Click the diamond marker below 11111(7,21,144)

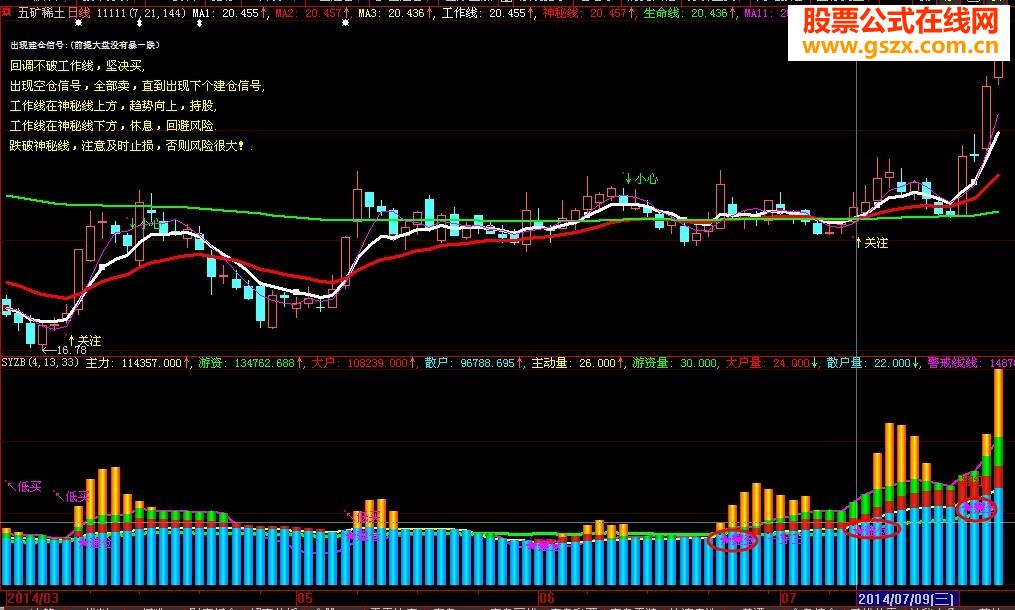click(140, 23)
